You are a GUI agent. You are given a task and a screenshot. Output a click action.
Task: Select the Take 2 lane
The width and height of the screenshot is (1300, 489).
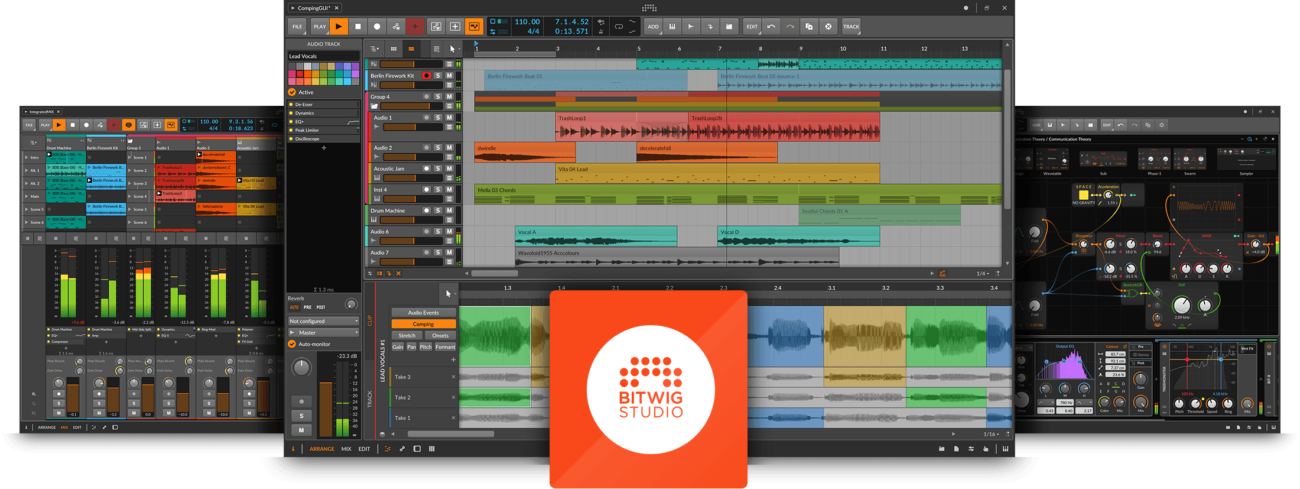[x=423, y=397]
